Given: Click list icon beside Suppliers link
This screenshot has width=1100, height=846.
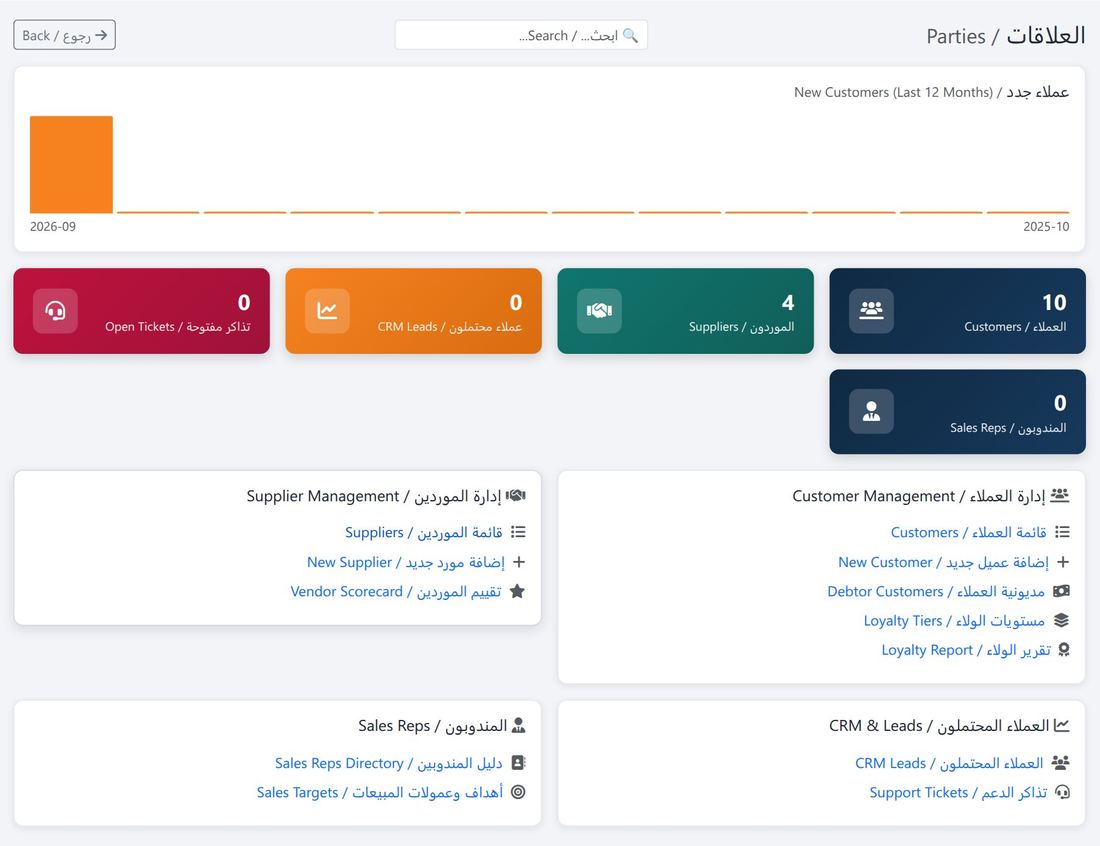Looking at the screenshot, I should point(518,532).
